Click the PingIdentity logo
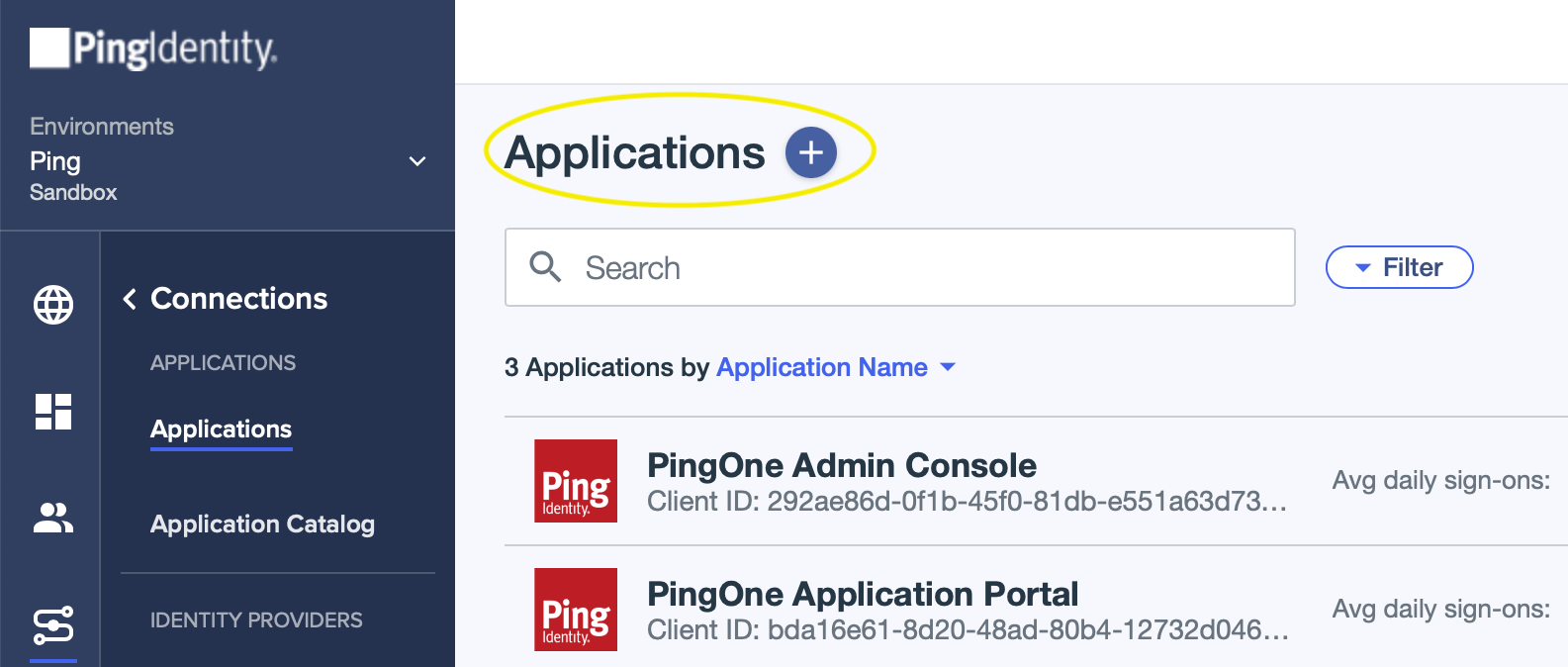The width and height of the screenshot is (1568, 667). 153,48
